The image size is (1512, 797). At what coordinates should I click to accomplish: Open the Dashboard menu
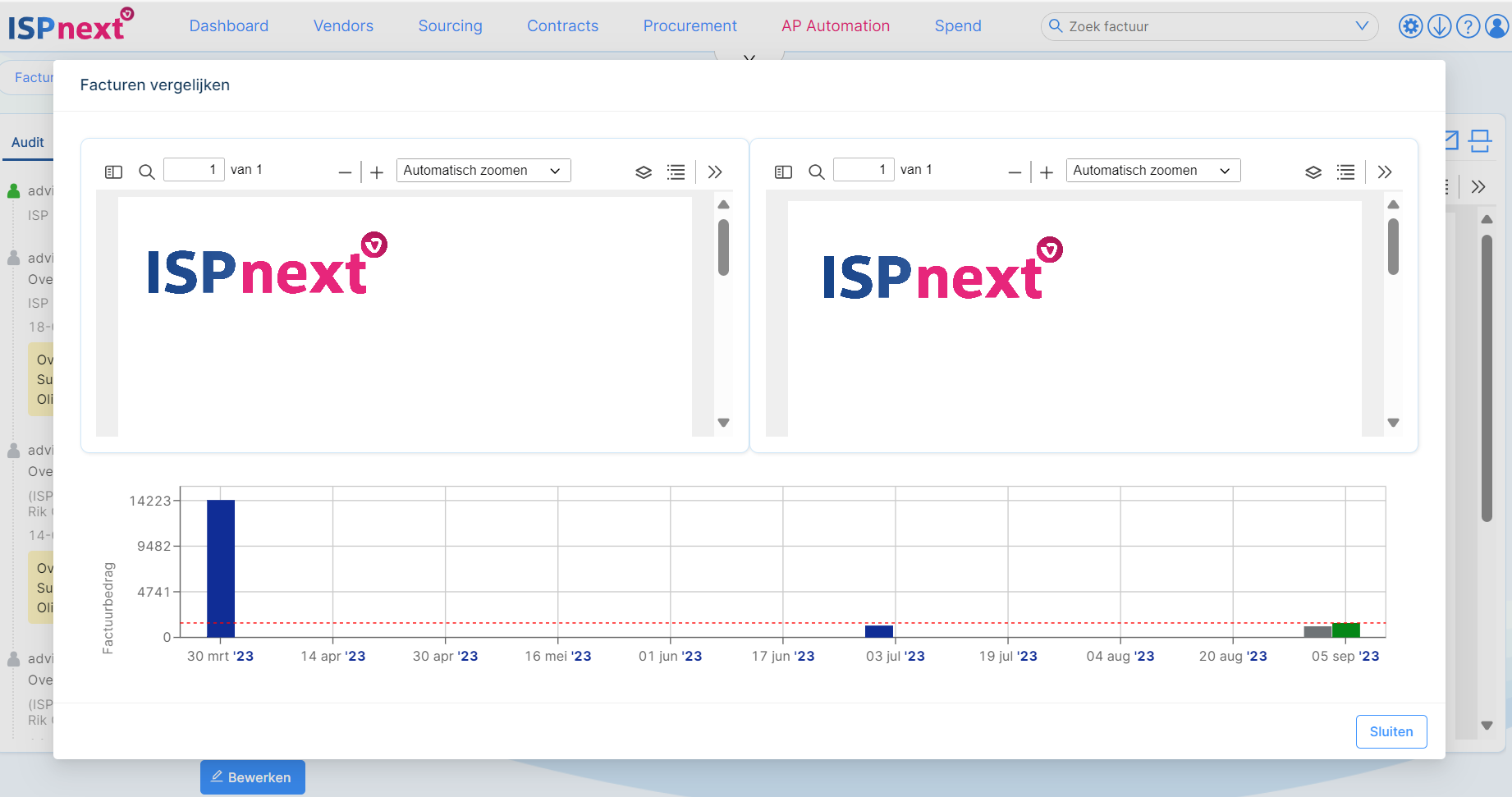pyautogui.click(x=229, y=26)
